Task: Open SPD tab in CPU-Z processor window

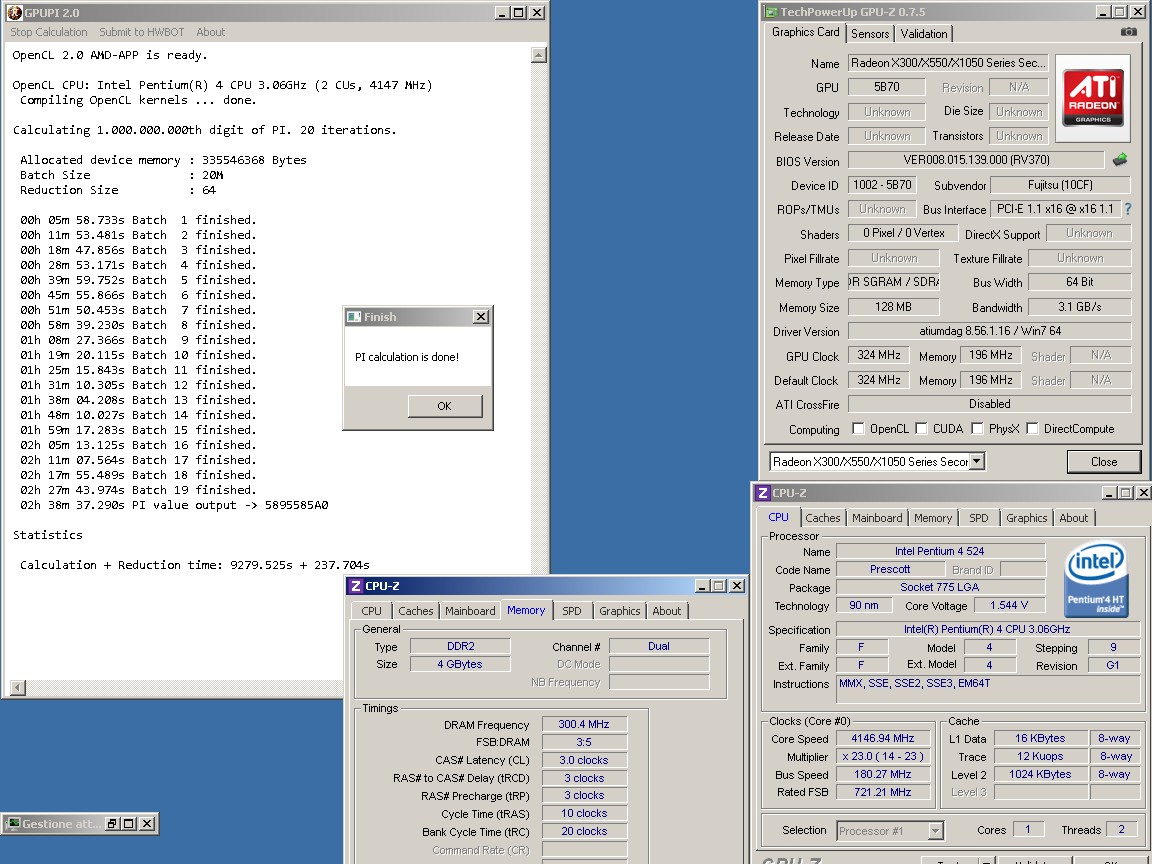Action: pyautogui.click(x=979, y=518)
